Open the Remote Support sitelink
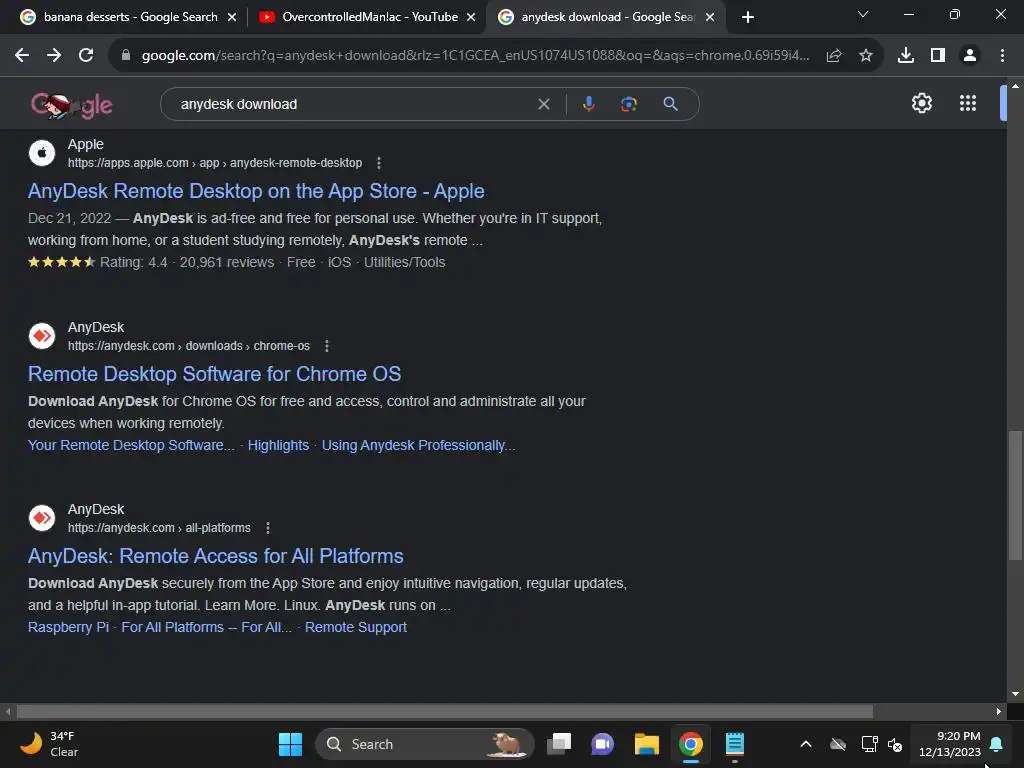The width and height of the screenshot is (1024, 768). 356,628
